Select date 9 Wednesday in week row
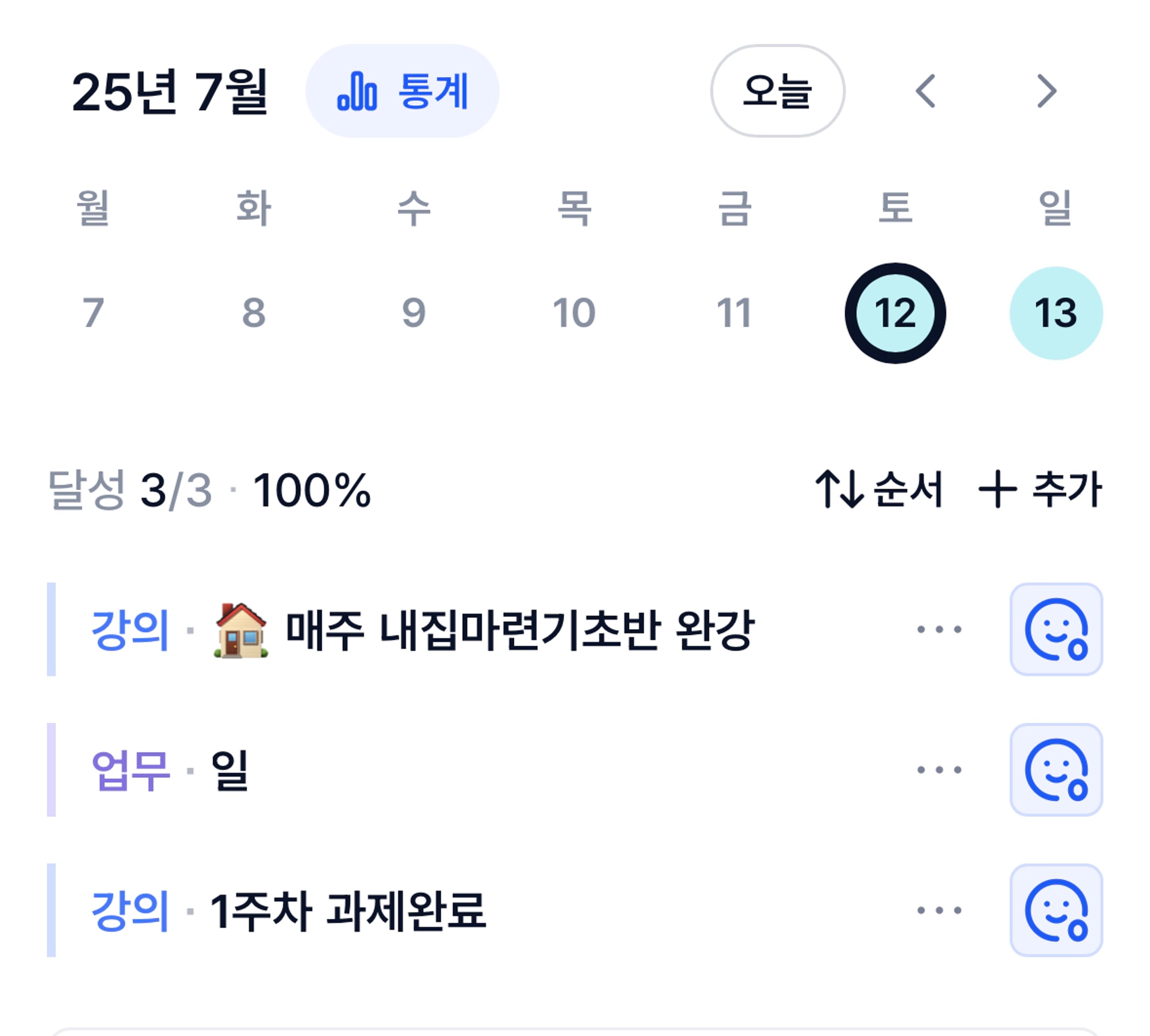 tap(414, 313)
